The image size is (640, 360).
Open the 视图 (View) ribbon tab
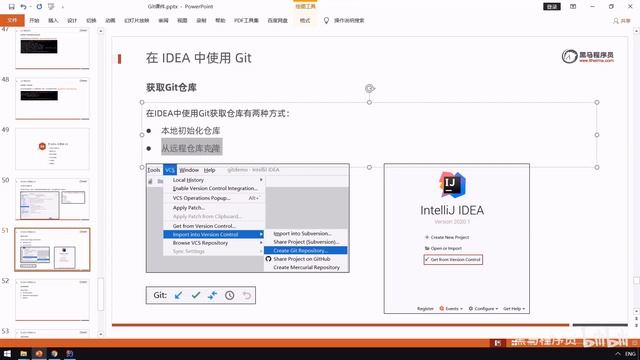point(182,20)
